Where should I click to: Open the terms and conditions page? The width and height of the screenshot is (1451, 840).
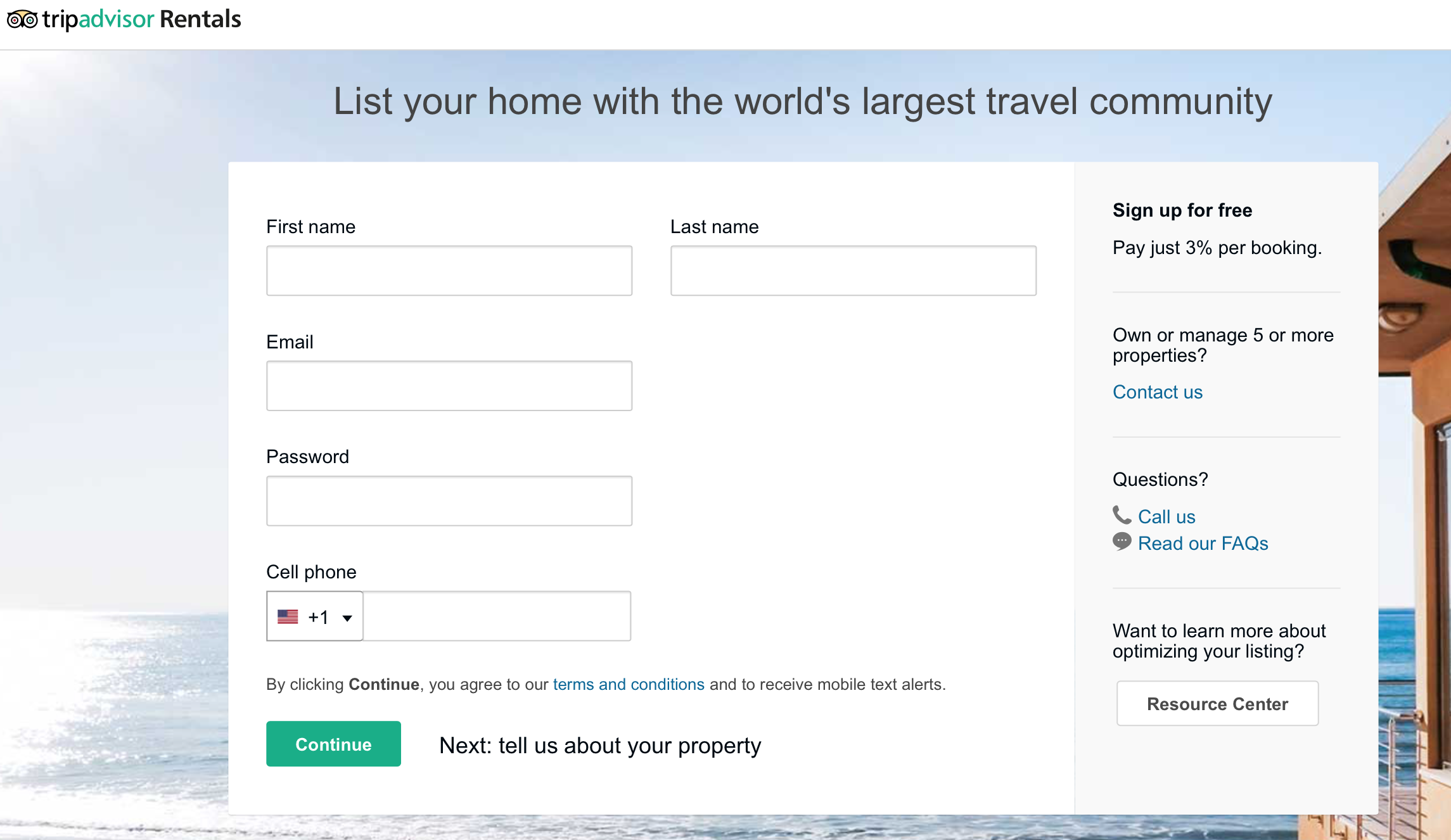(x=628, y=684)
